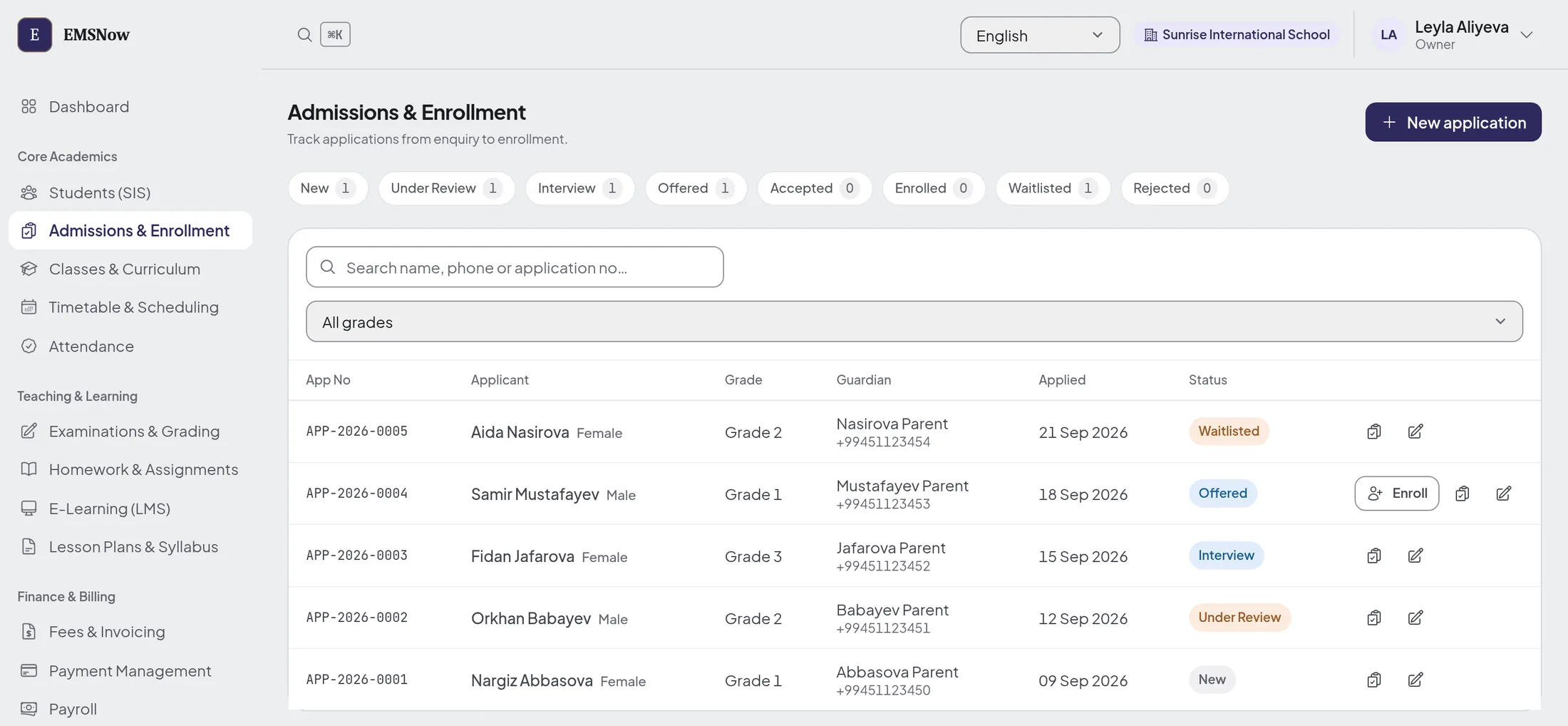Click the edit pencil icon for Aida Nasirova
This screenshot has height=726, width=1568.
tap(1415, 431)
